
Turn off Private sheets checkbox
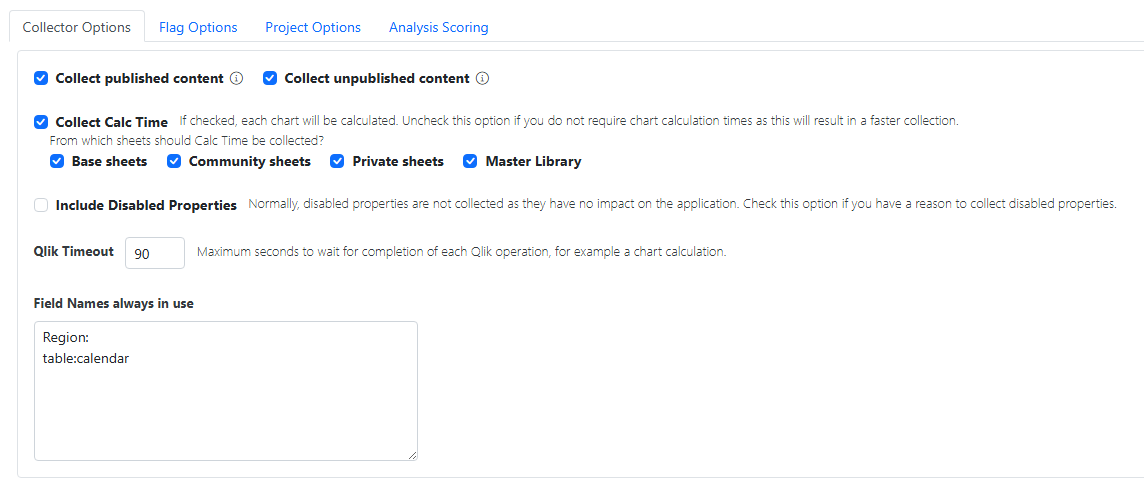coord(338,161)
